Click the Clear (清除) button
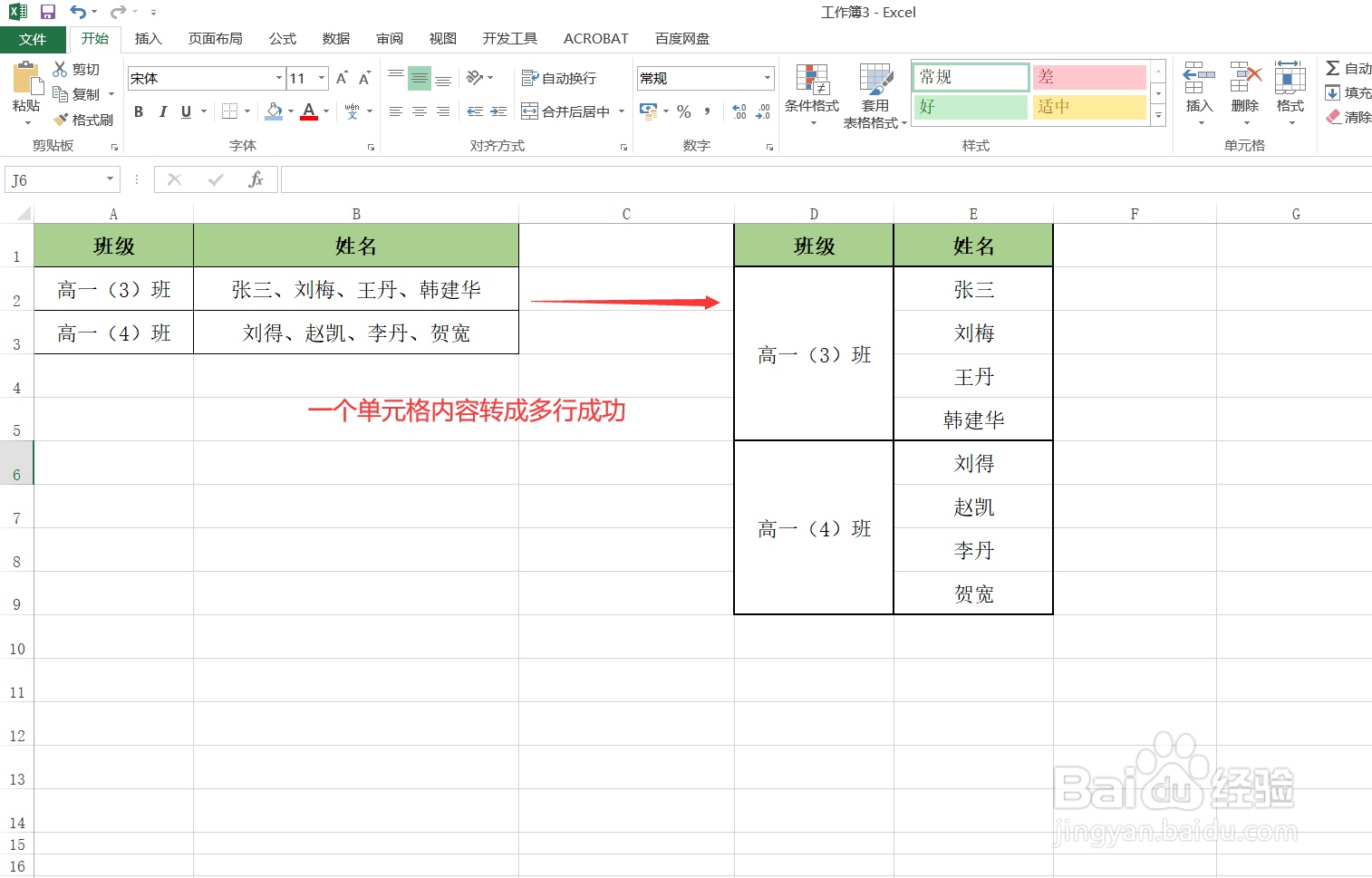This screenshot has width=1372, height=878. (x=1348, y=118)
